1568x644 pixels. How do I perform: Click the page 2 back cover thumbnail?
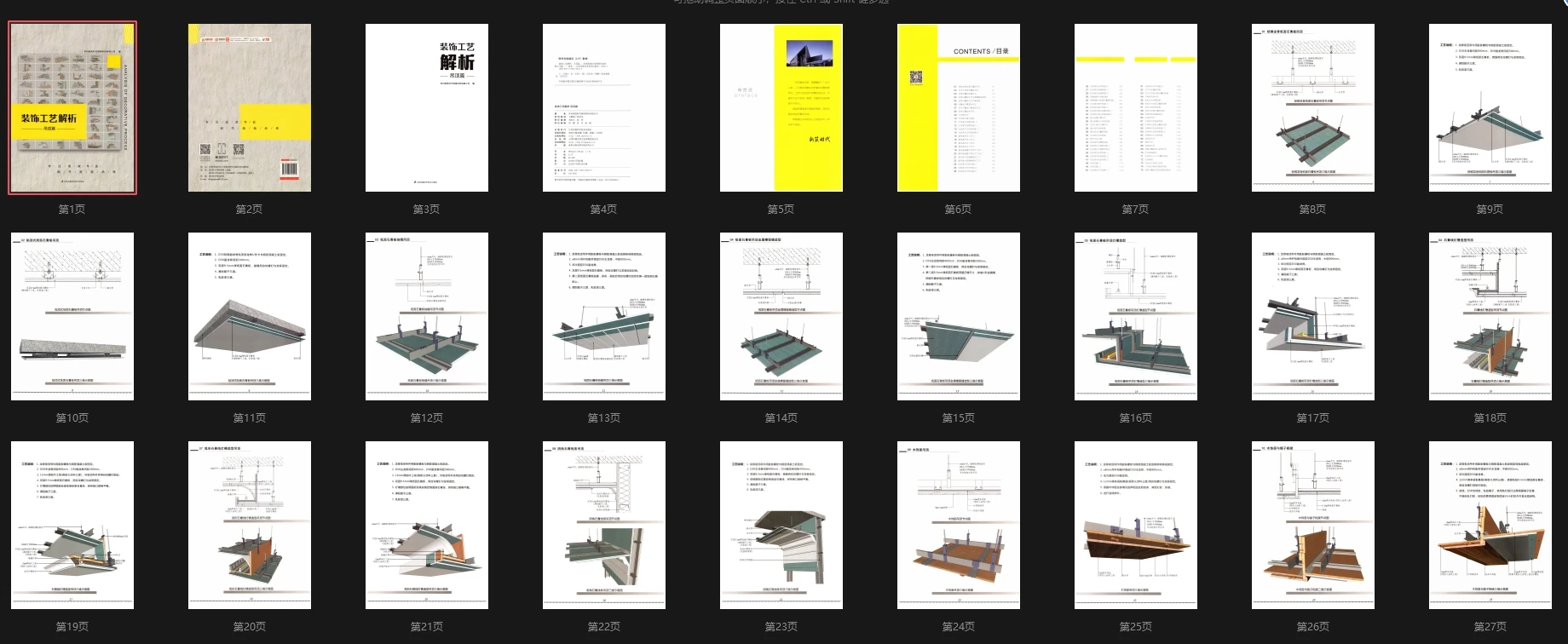pyautogui.click(x=250, y=108)
